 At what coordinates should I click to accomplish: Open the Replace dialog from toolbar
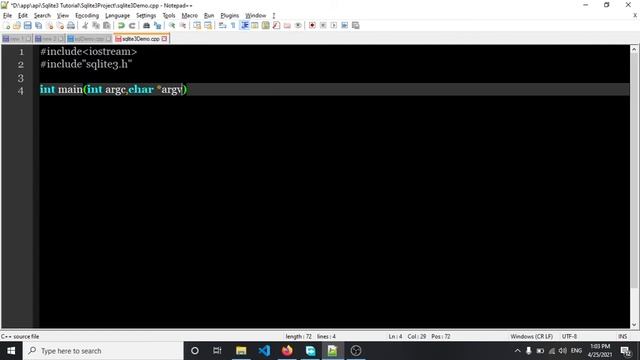point(157,25)
